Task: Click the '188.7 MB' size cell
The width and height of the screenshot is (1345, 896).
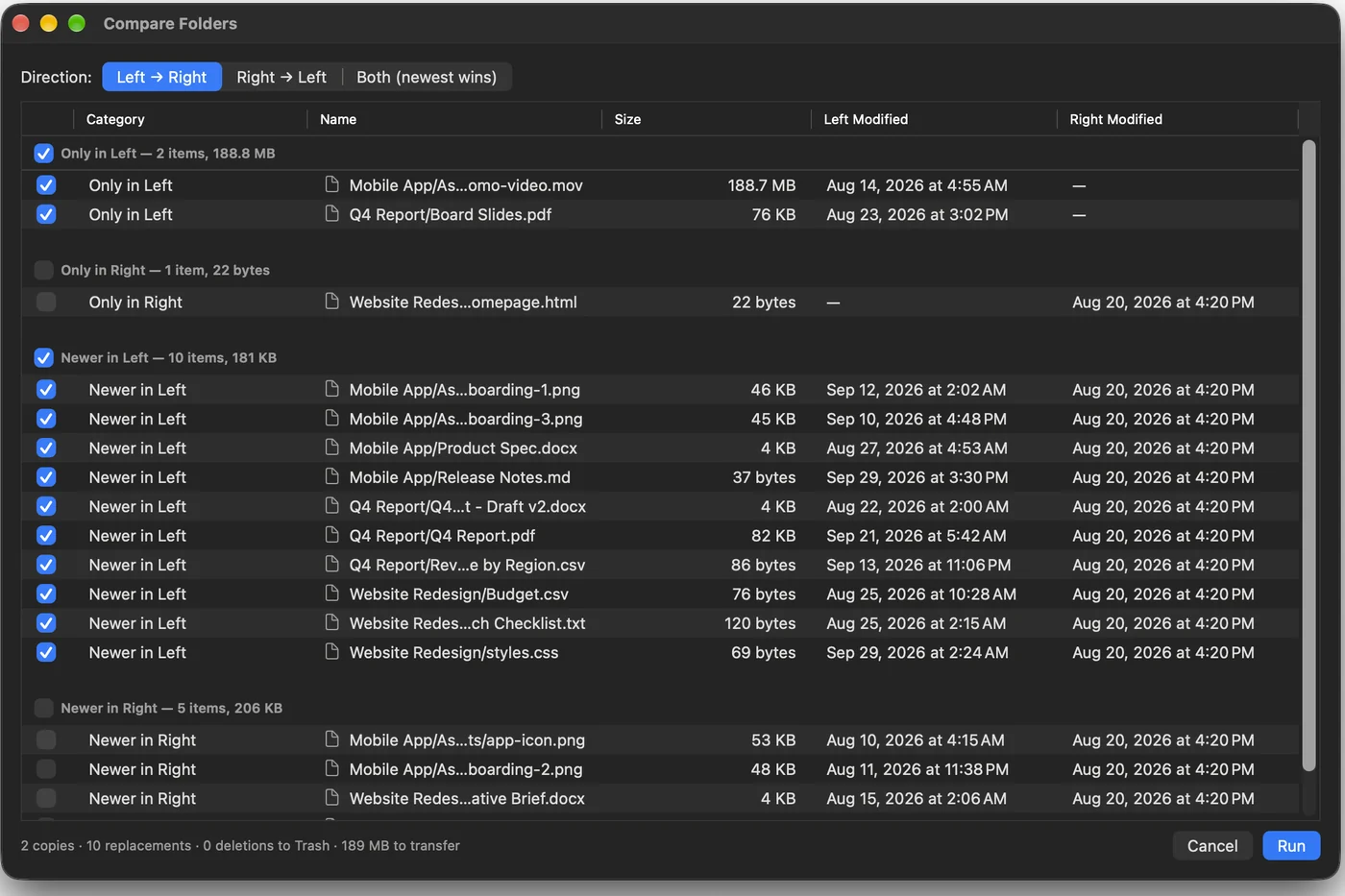Action: [x=762, y=185]
